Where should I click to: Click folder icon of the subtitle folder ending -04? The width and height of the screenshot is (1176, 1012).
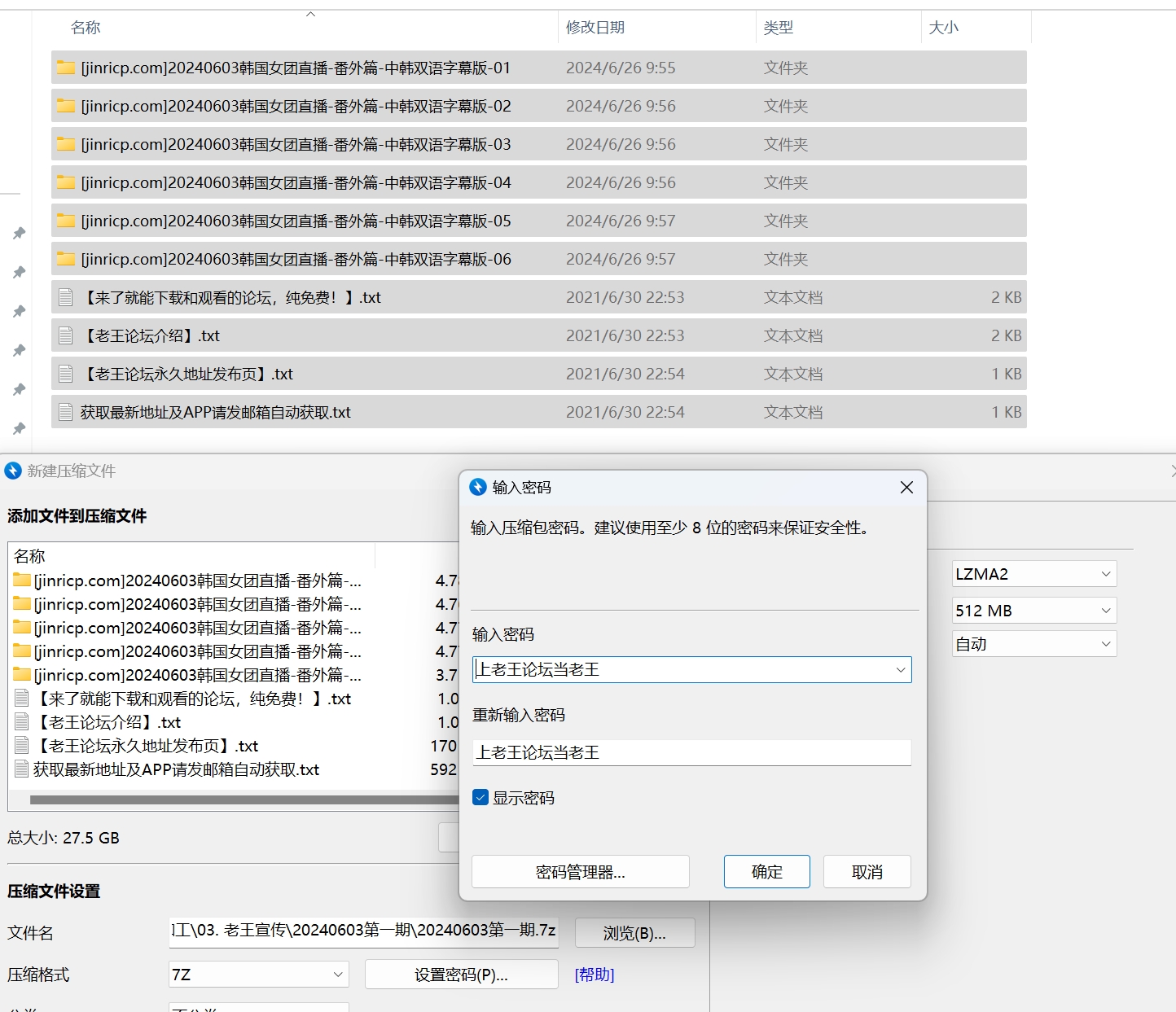click(x=66, y=182)
